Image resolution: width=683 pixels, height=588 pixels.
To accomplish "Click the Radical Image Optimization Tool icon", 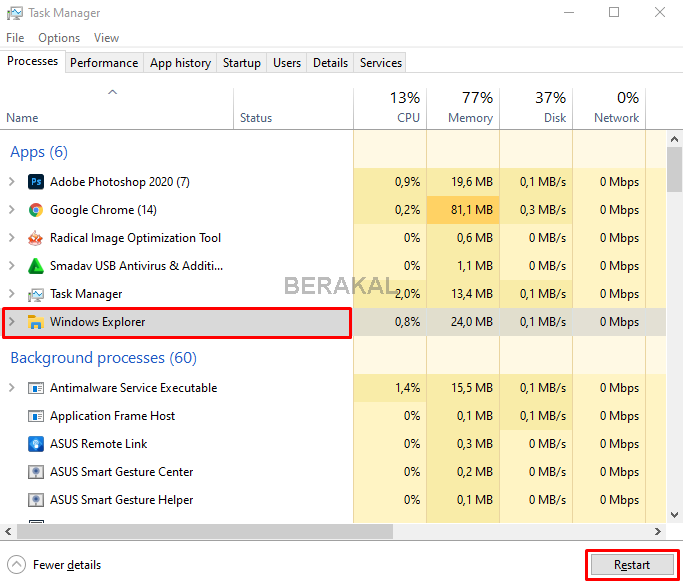I will pyautogui.click(x=36, y=238).
